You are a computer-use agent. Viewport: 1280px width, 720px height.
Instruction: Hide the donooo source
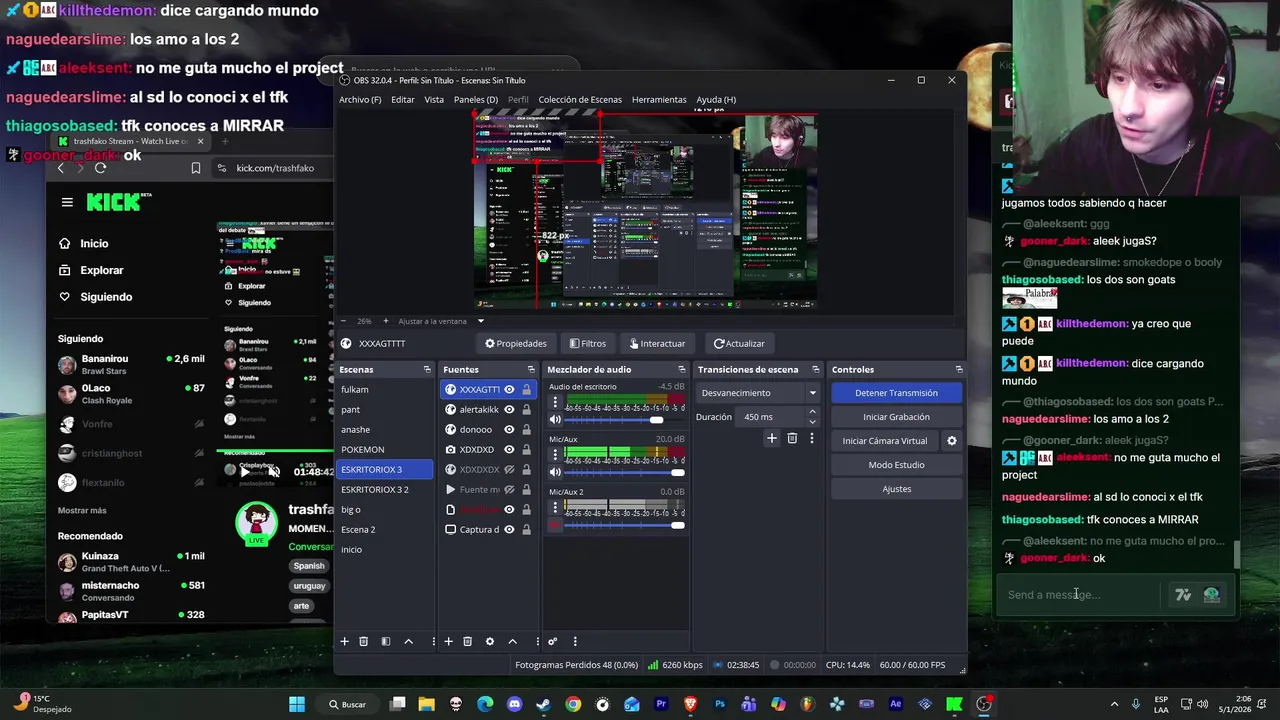click(509, 430)
